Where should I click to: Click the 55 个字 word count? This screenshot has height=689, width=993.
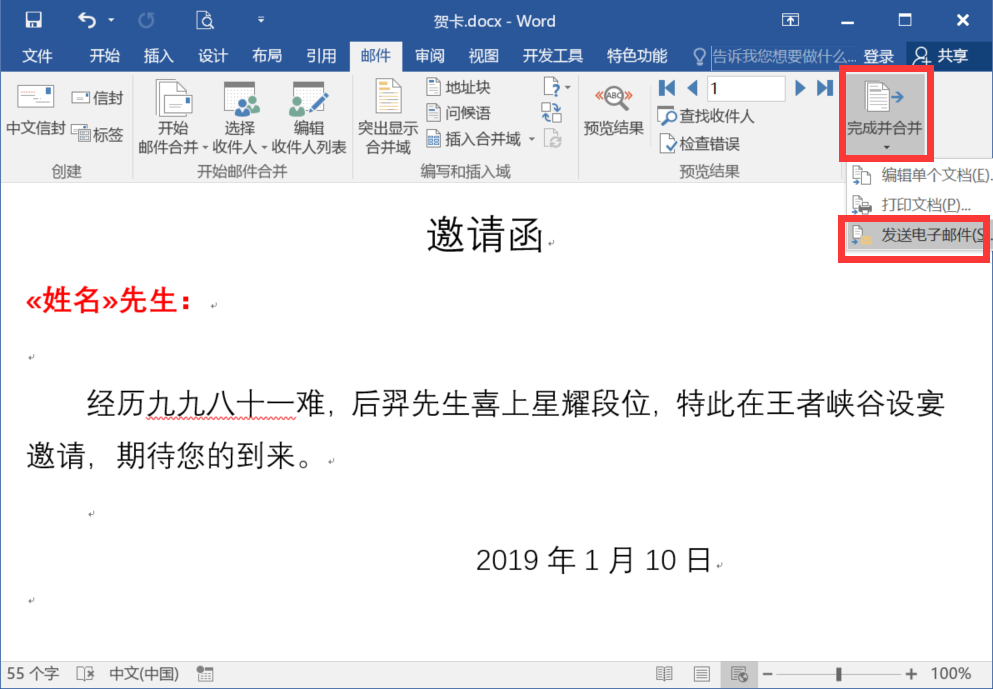pos(32,673)
